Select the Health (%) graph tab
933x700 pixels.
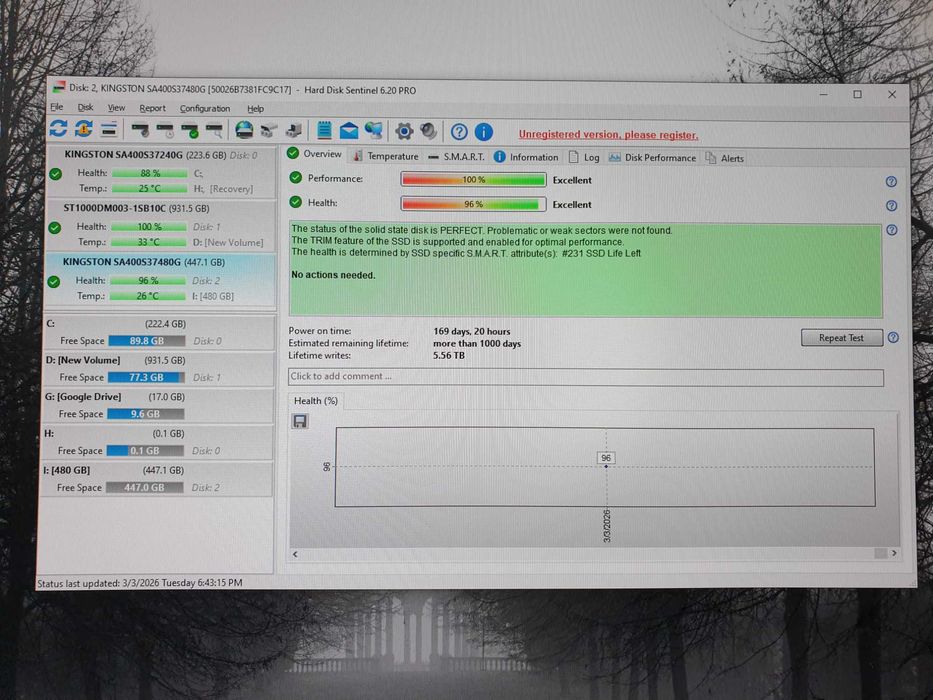[x=315, y=401]
